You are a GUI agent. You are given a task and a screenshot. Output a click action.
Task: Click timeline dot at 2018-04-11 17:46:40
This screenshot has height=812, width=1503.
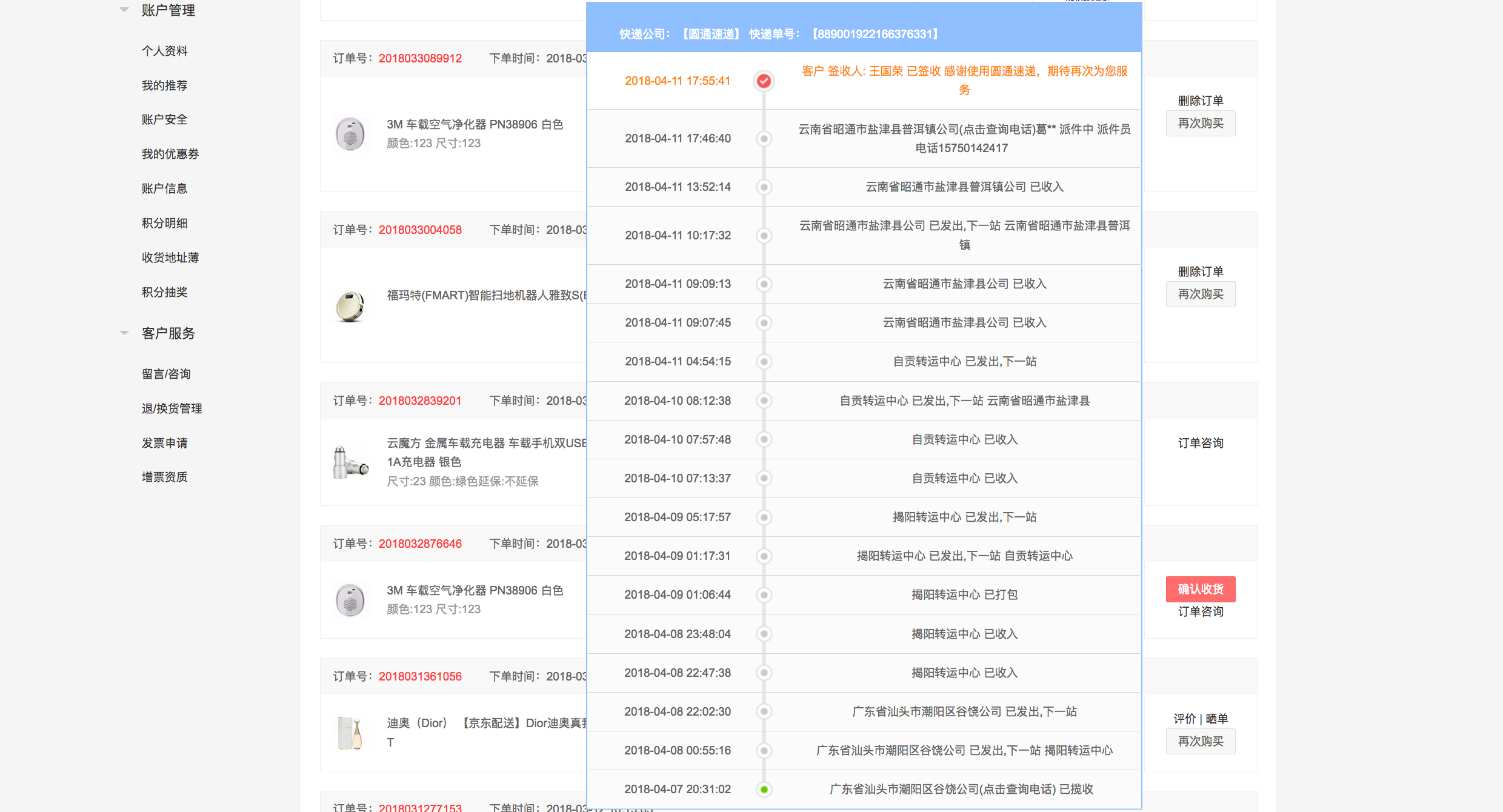pos(764,139)
